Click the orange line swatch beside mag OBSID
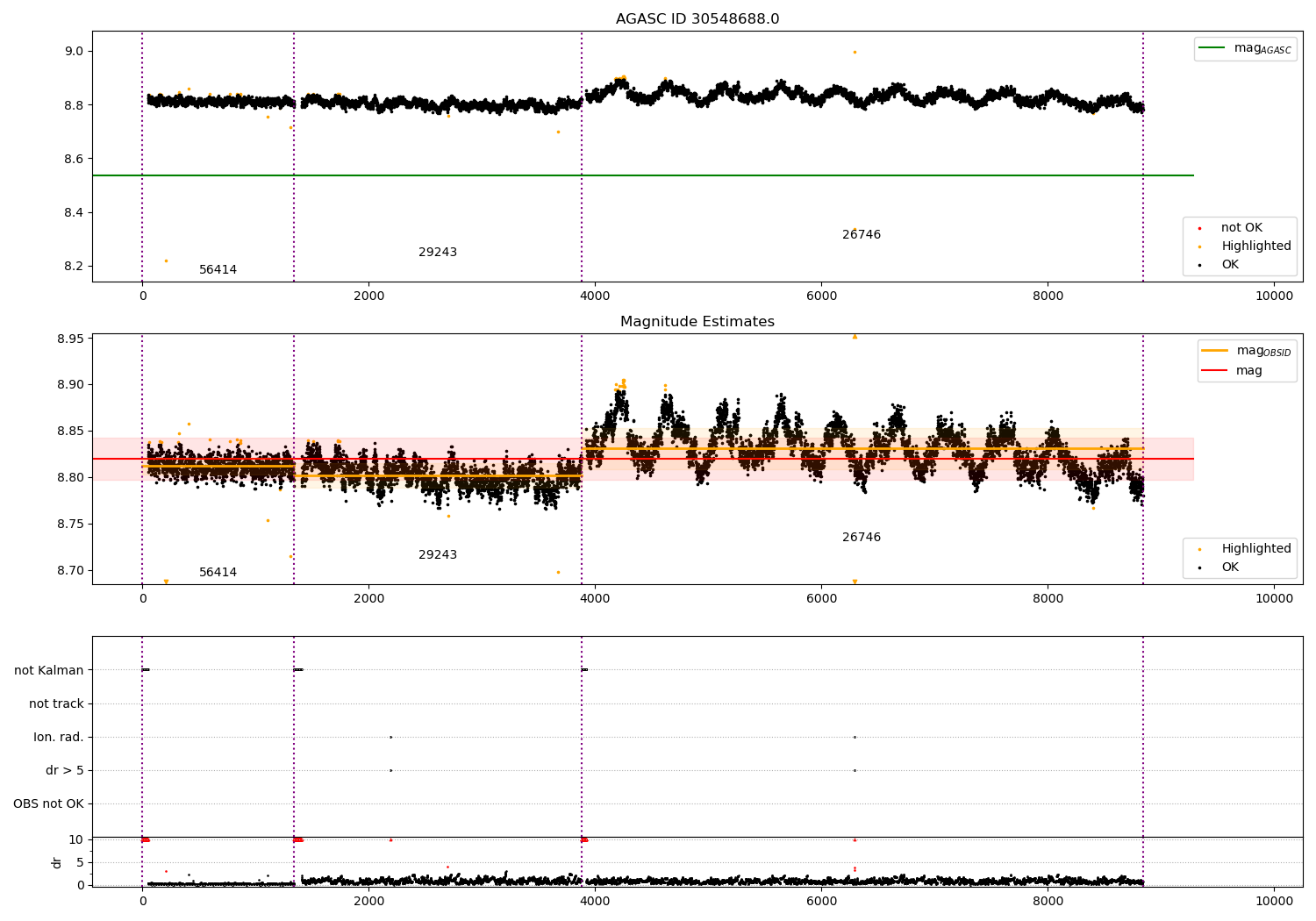 1215,351
